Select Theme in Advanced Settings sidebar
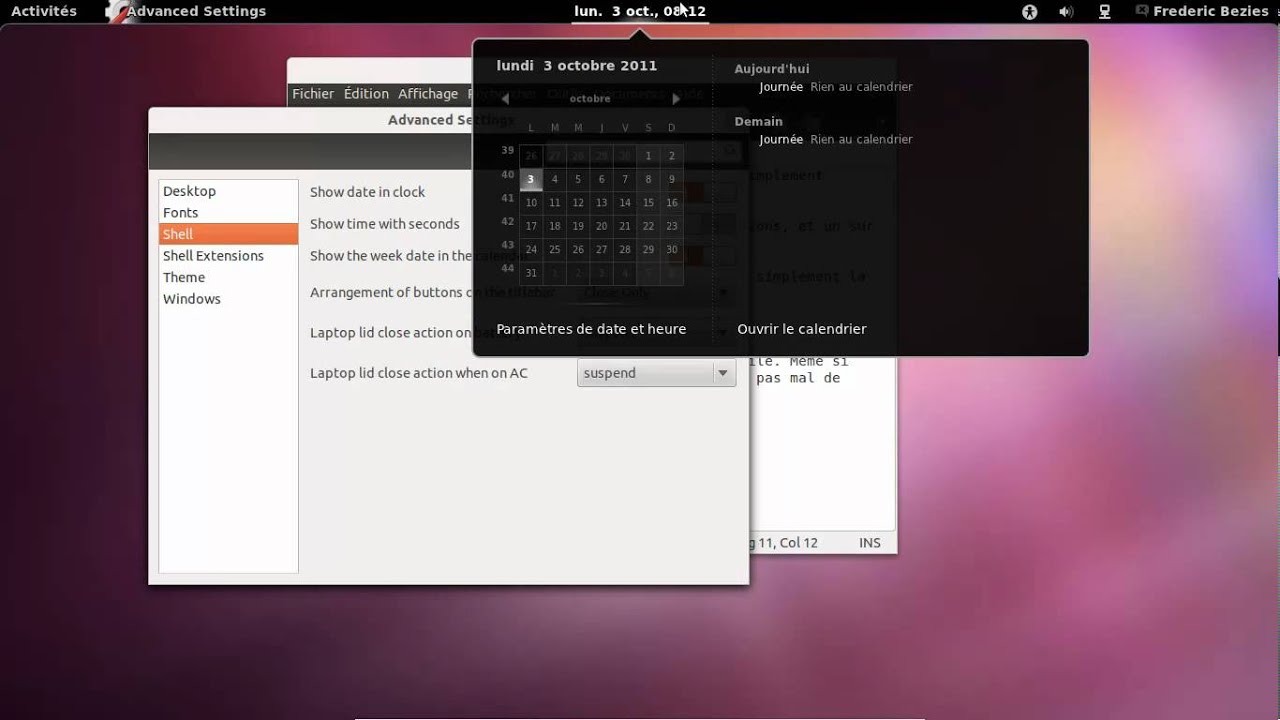The image size is (1280, 720). 228,277
